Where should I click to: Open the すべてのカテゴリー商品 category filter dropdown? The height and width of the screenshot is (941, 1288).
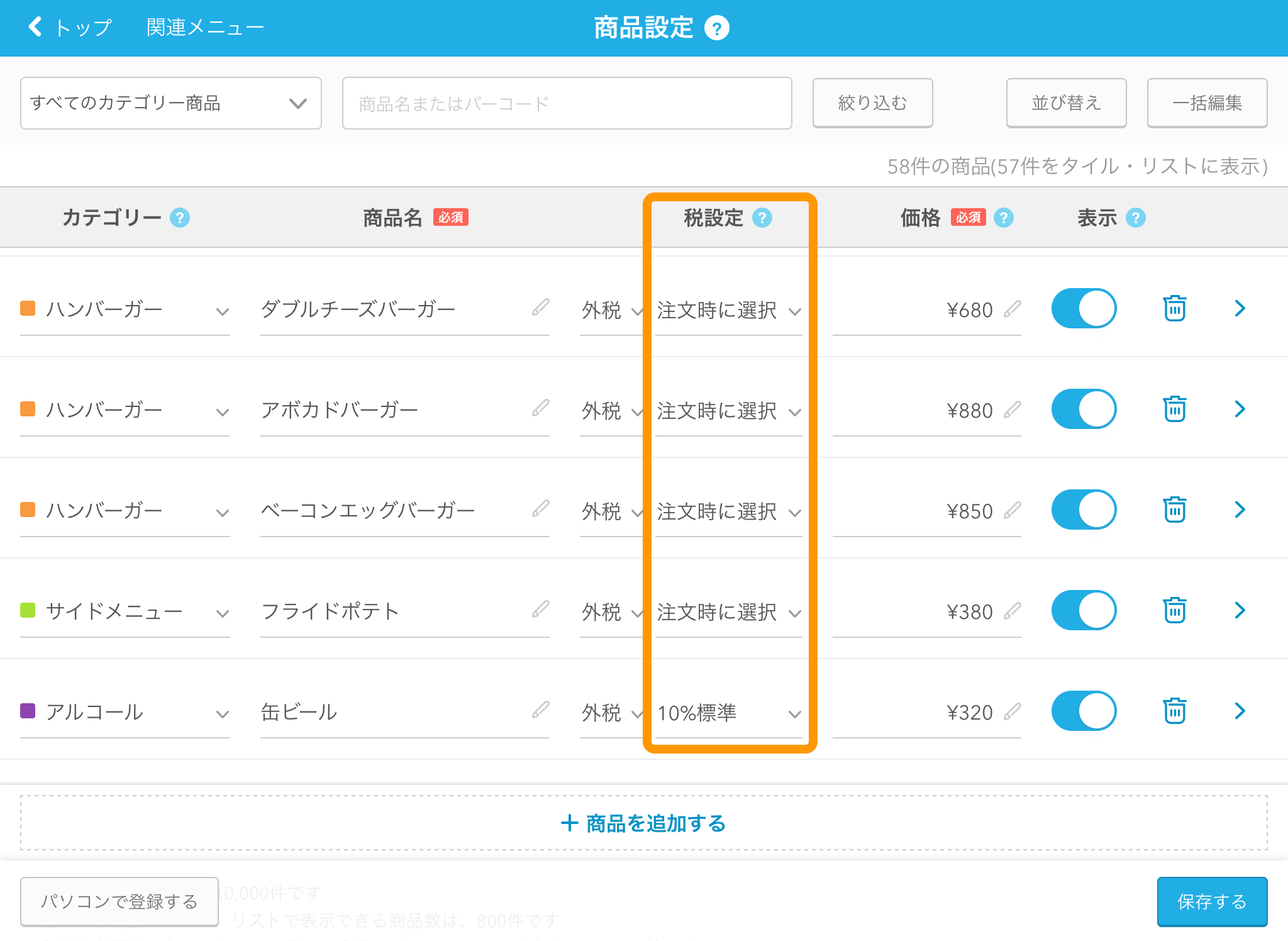[x=171, y=103]
